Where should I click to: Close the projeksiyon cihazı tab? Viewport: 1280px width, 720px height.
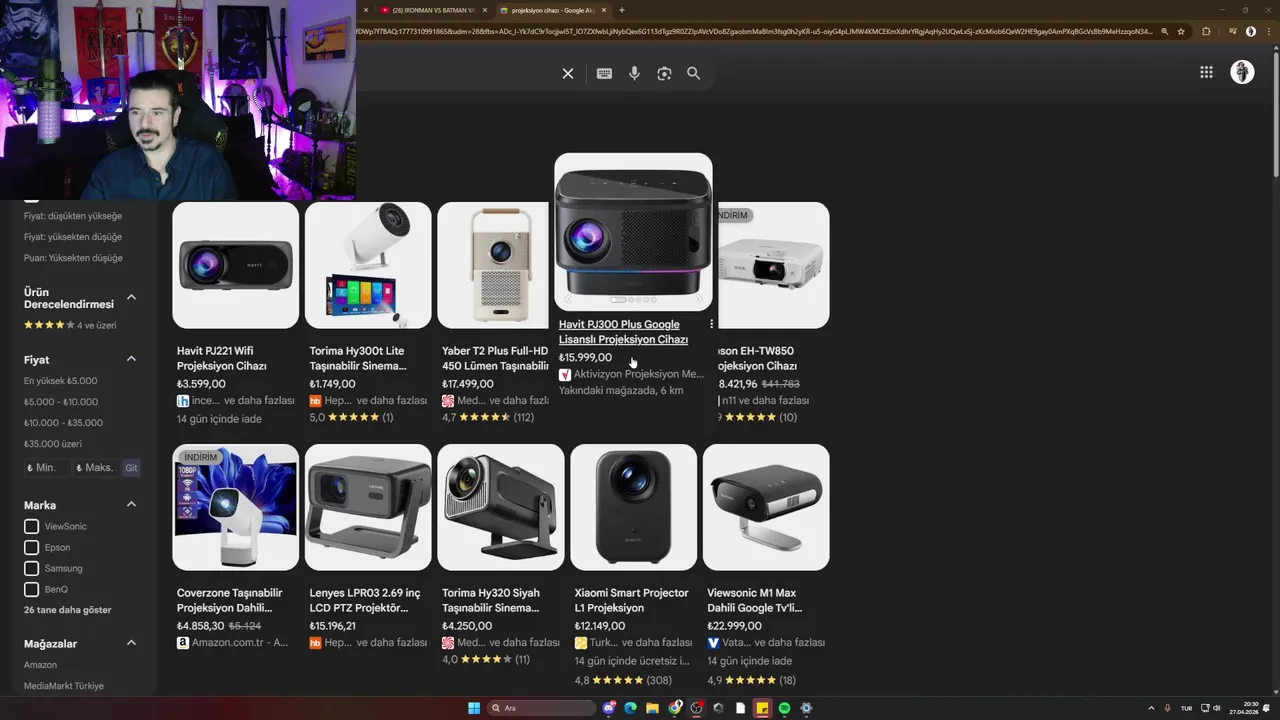pos(604,10)
